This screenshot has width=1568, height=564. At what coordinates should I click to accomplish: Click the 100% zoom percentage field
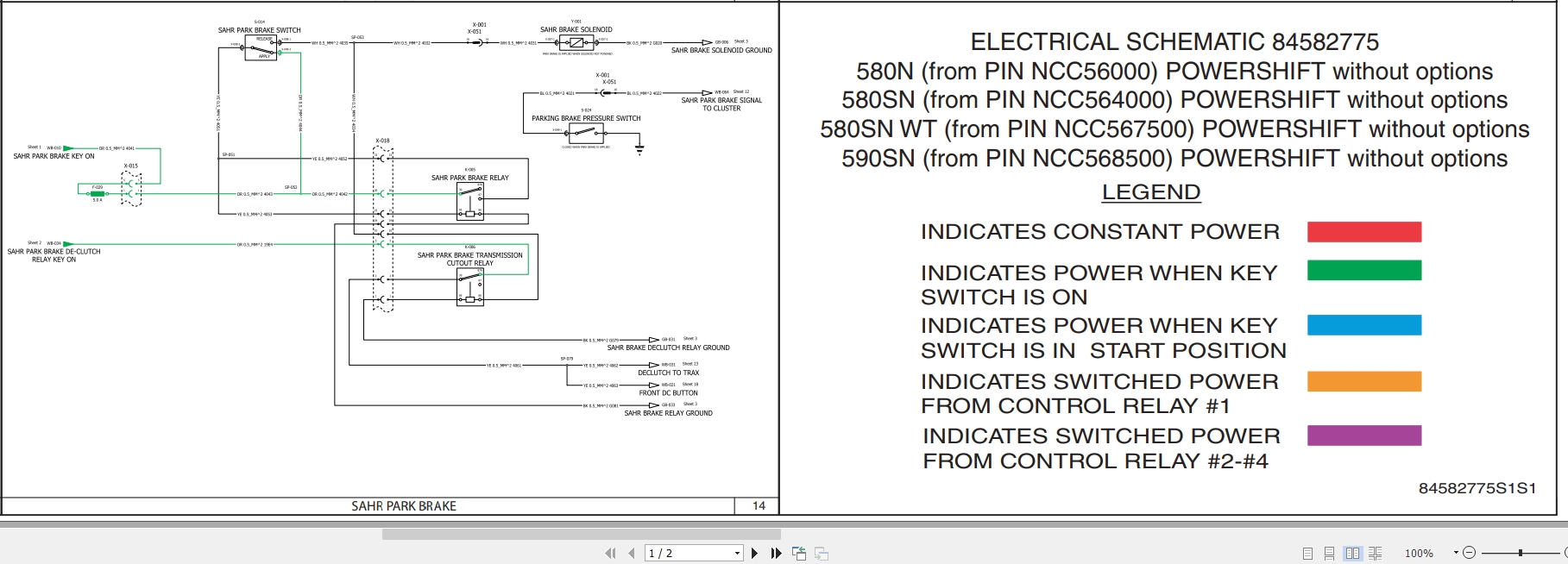point(1420,554)
